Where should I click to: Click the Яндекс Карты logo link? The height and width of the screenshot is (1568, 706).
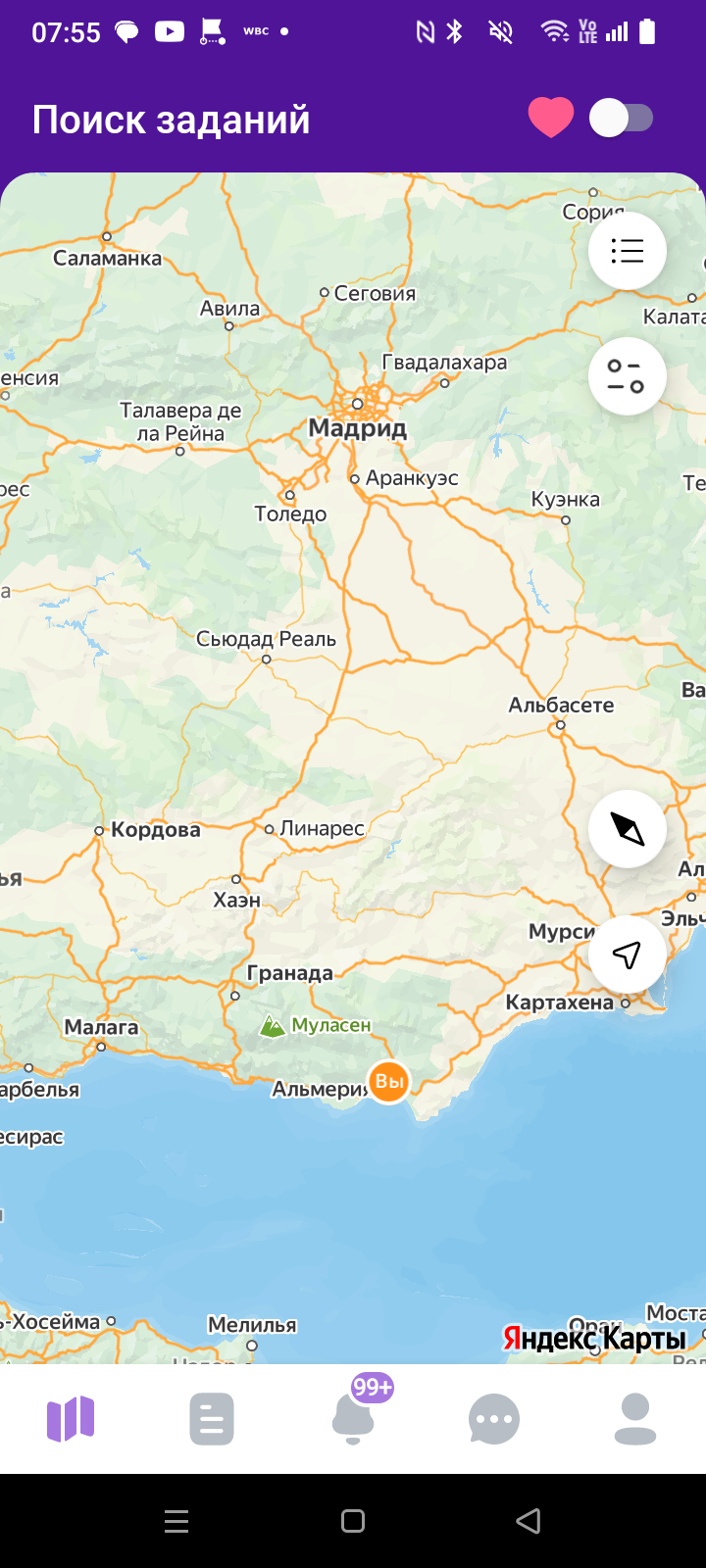[x=595, y=1339]
